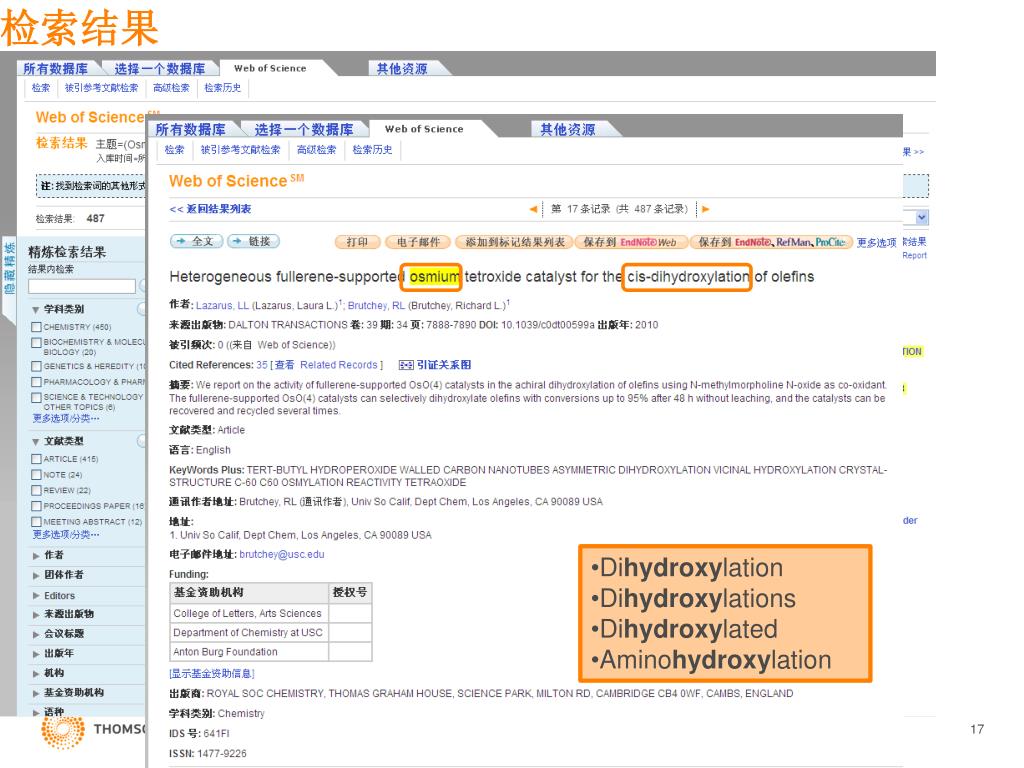Image resolution: width=1024 pixels, height=768 pixels.
Task: Open 检索历史 search history in front window
Action: [372, 150]
